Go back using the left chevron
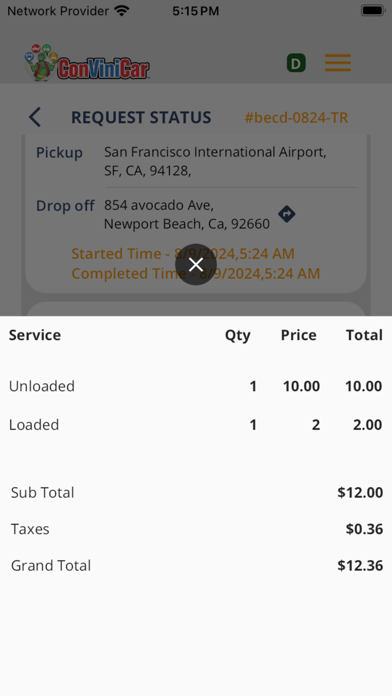The image size is (392, 696). [x=35, y=117]
